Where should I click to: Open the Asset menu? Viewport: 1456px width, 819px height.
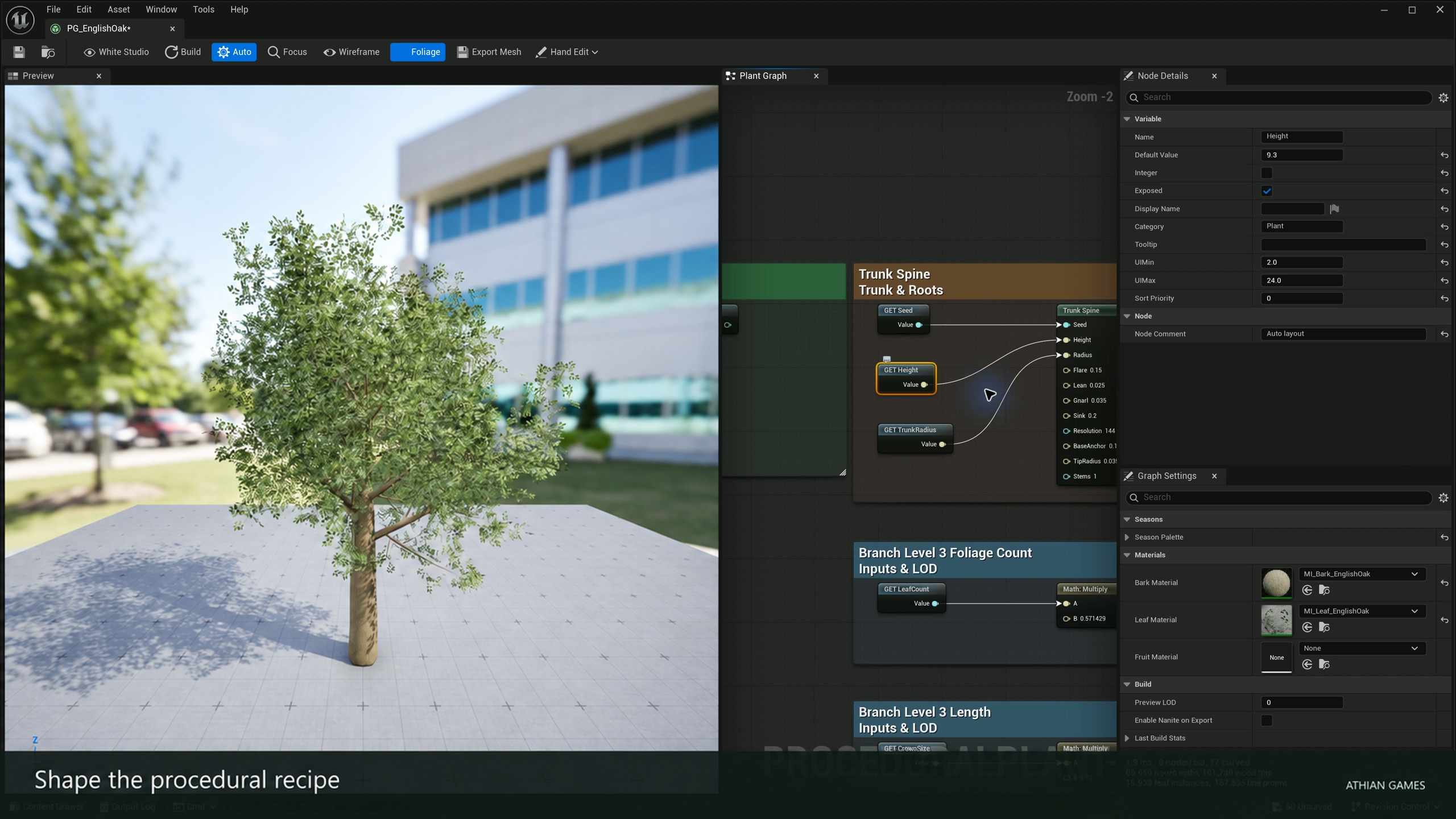coord(118,10)
